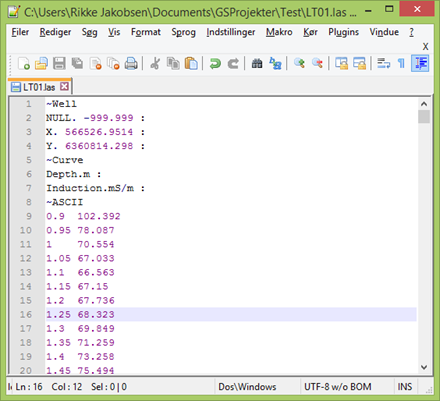
Task: Click line number 12 in the margin
Action: pos(26,258)
